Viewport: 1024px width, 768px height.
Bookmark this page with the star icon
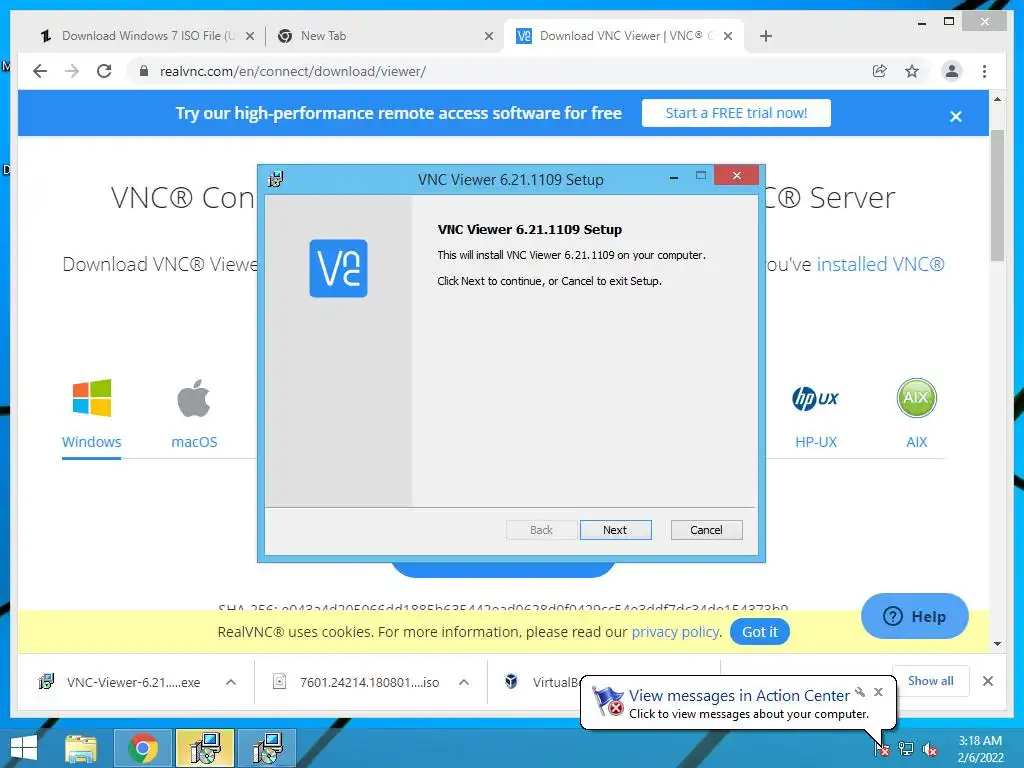tap(912, 71)
